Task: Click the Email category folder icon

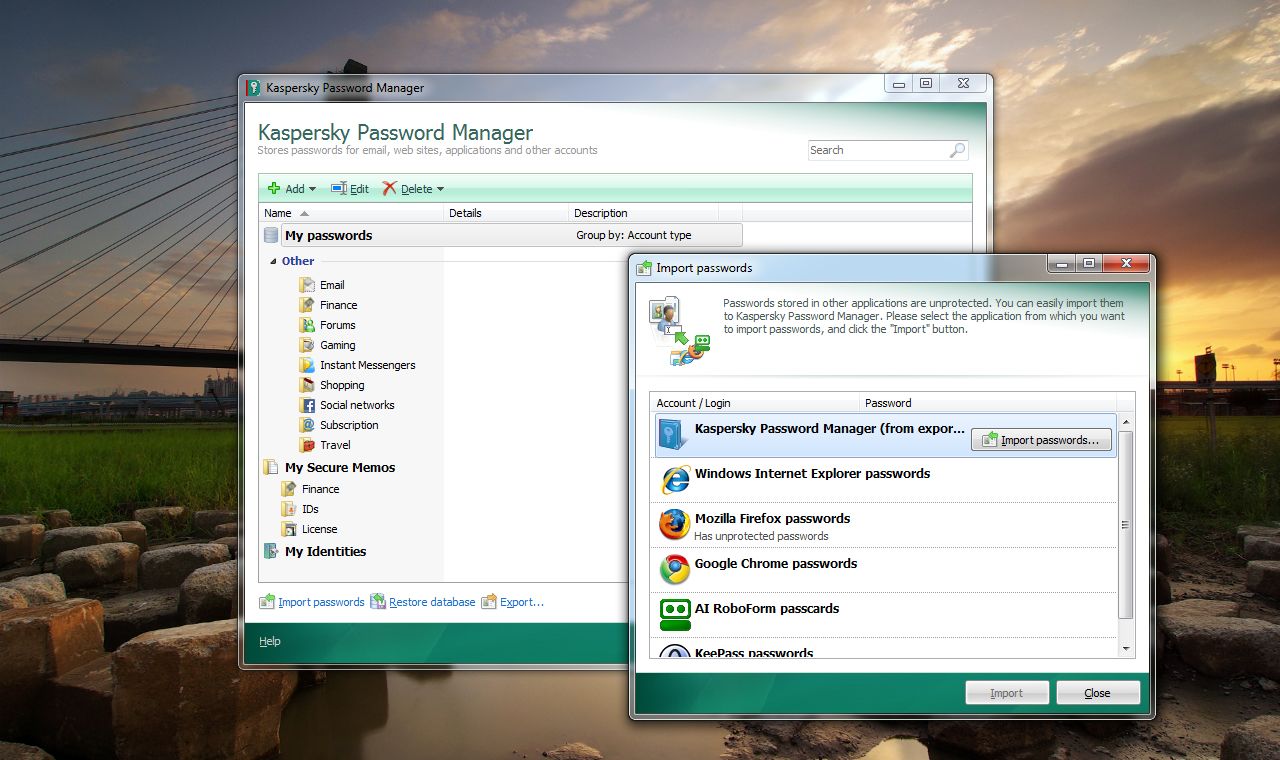Action: tap(307, 285)
